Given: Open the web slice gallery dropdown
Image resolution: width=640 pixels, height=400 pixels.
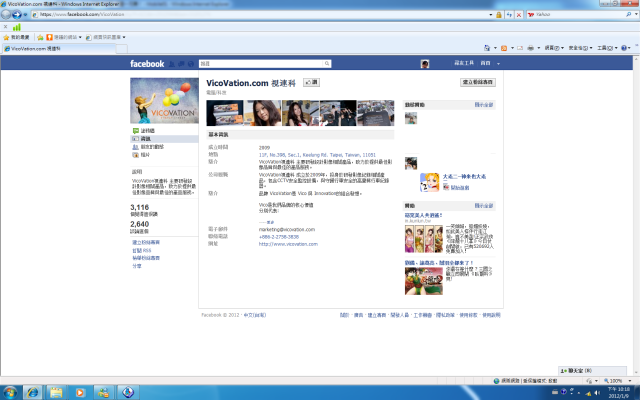Looking at the screenshot, I should (x=105, y=37).
